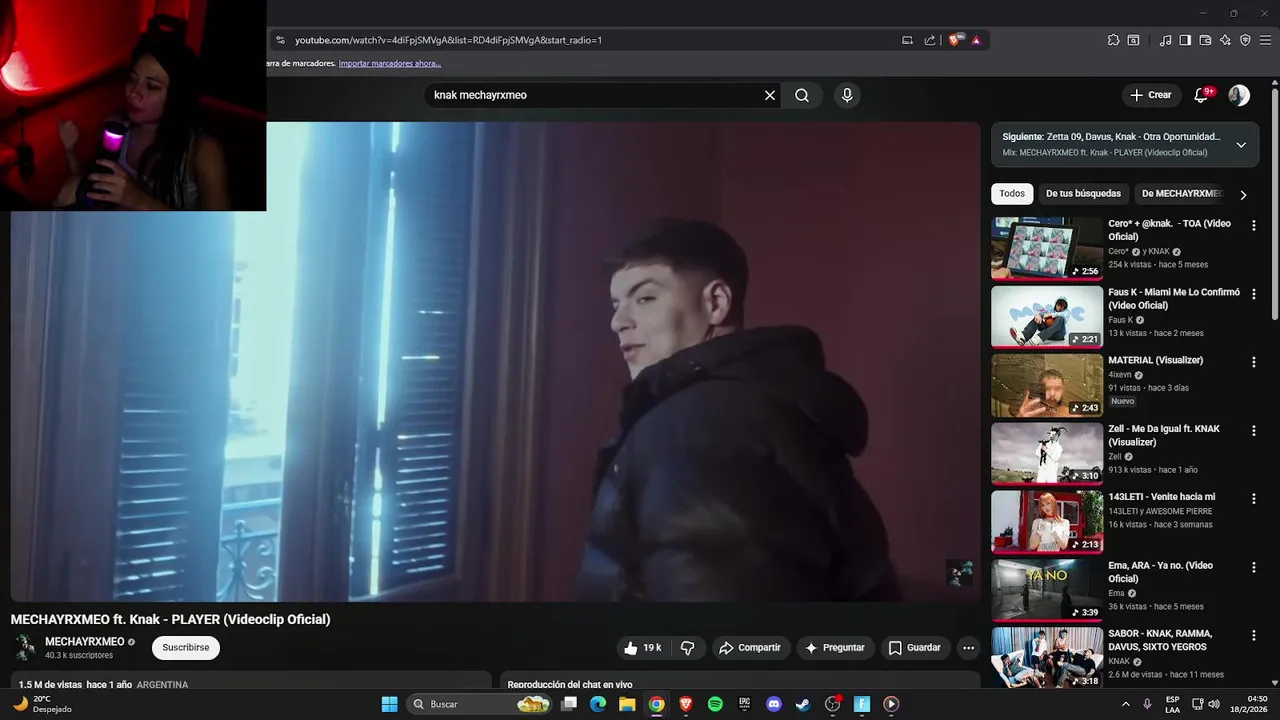Viewport: 1280px width, 720px height.
Task: Open options for 143LETI Venite hacia mi
Action: point(1253,499)
